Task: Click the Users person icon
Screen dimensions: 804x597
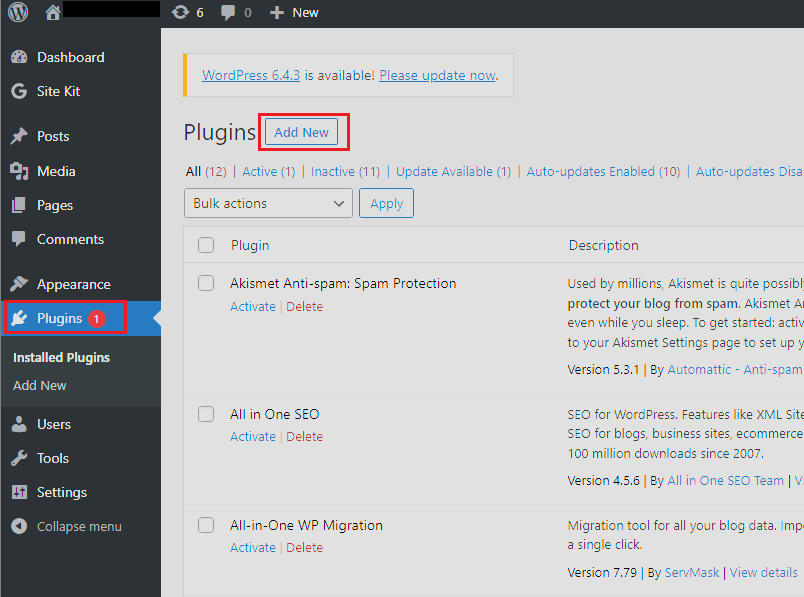Action: [x=19, y=424]
